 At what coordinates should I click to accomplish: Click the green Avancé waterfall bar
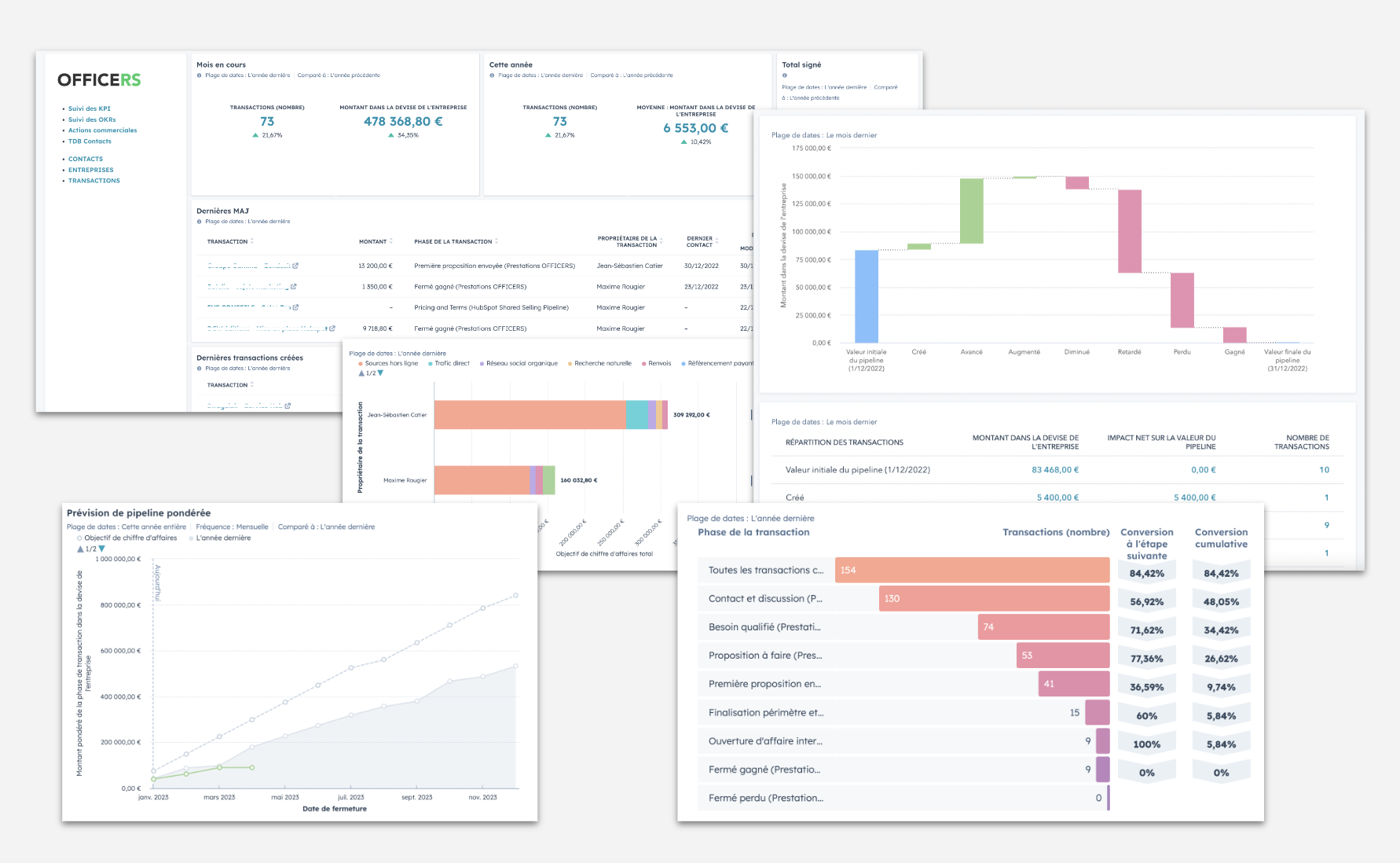[971, 211]
